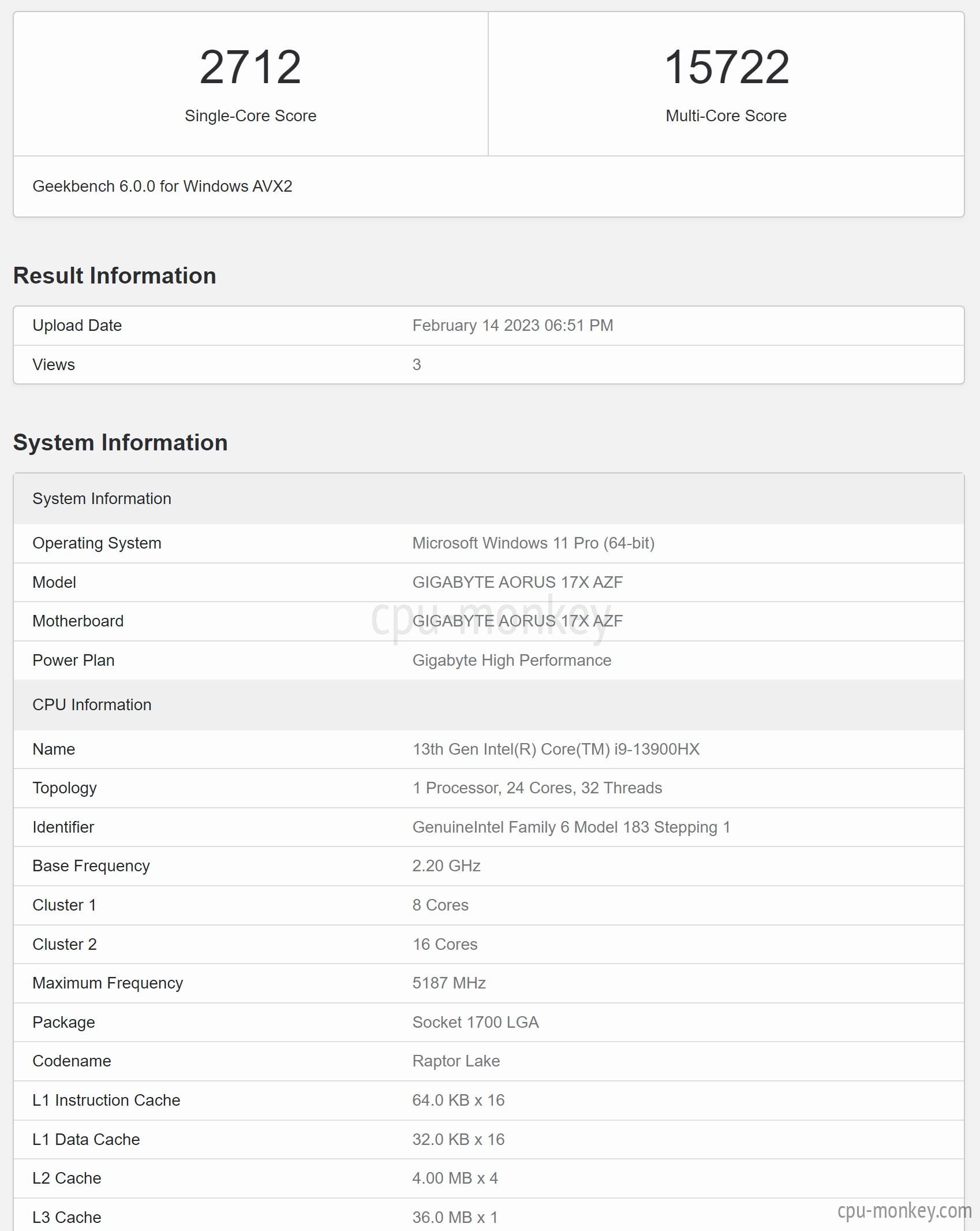Click the Identifier value GenuineIntel Family 6
Screen dimensions: 980x1231
click(x=571, y=827)
